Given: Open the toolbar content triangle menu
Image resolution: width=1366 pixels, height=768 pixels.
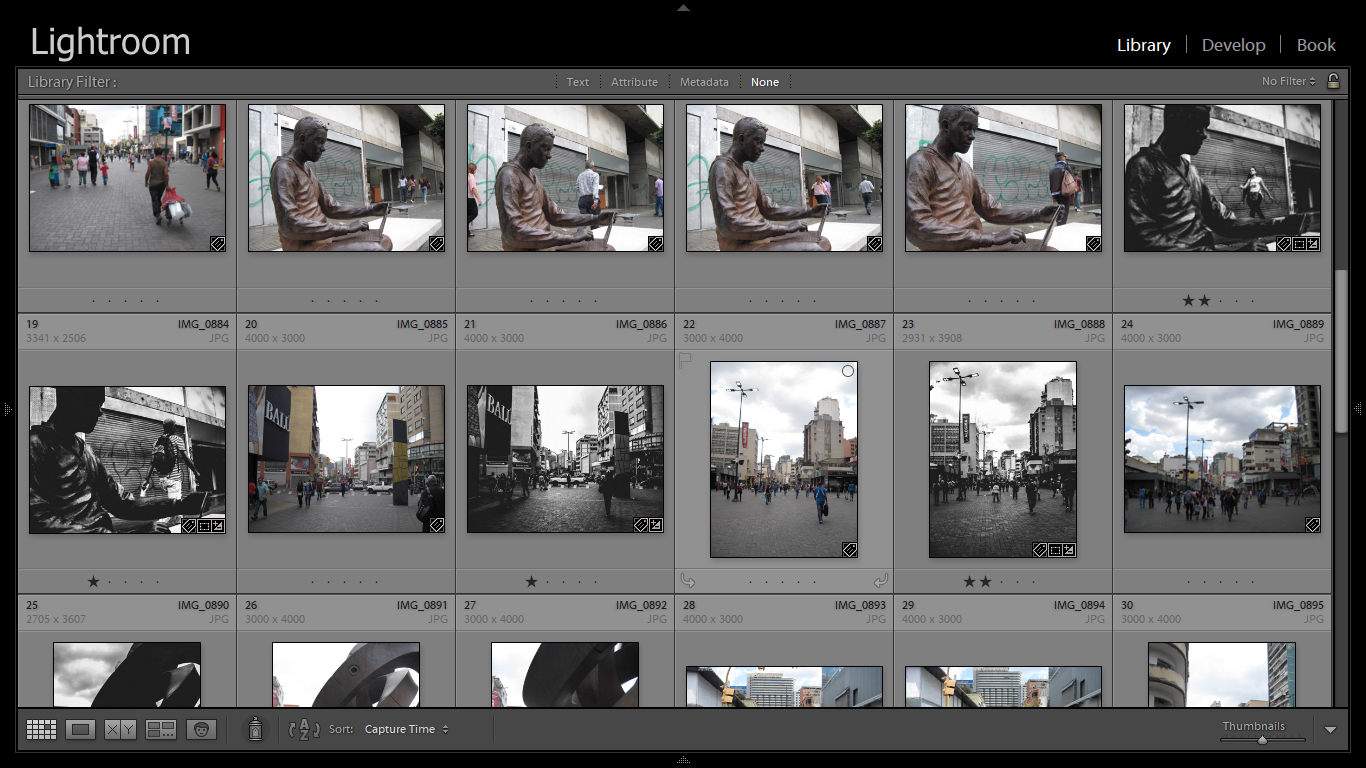Looking at the screenshot, I should coord(1330,730).
